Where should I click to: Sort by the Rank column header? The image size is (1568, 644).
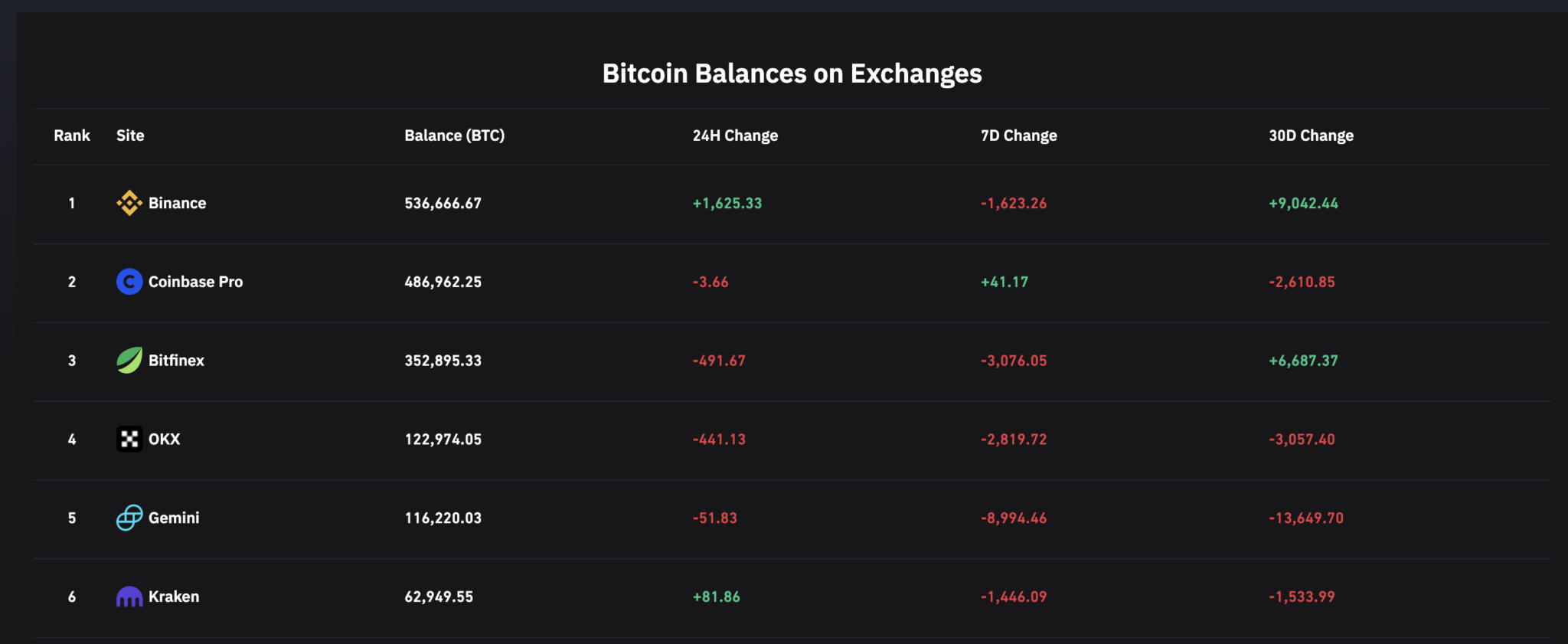[x=72, y=136]
